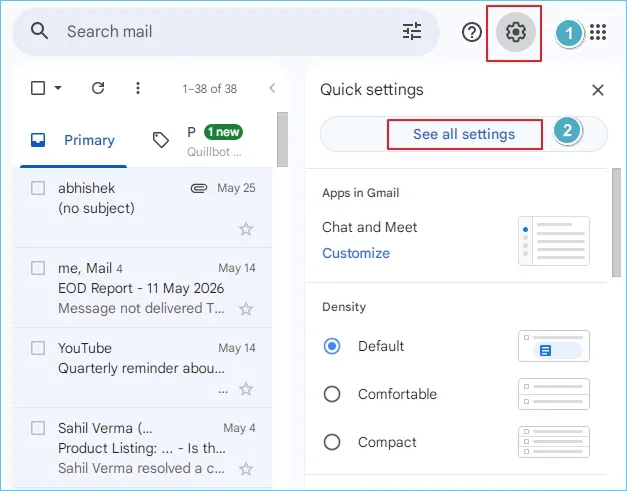Click the Settings gear icon

click(515, 32)
